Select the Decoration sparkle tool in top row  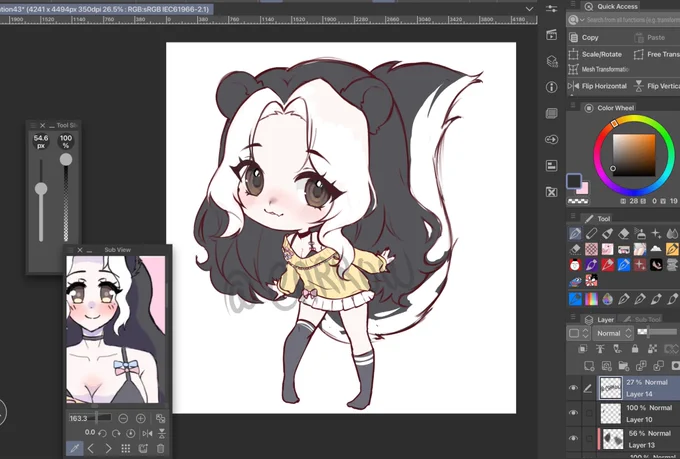point(656,234)
